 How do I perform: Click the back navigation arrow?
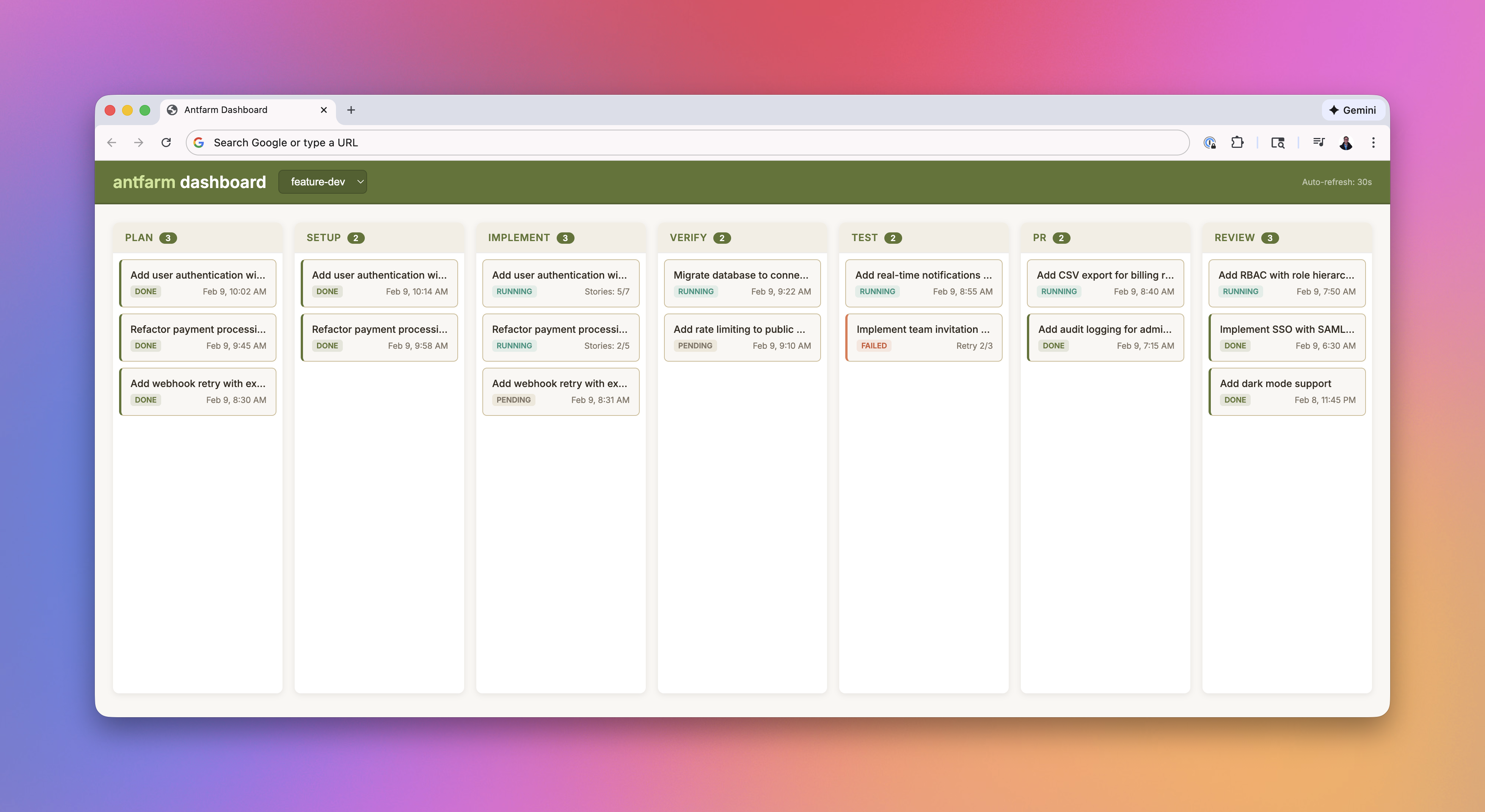pyautogui.click(x=111, y=142)
